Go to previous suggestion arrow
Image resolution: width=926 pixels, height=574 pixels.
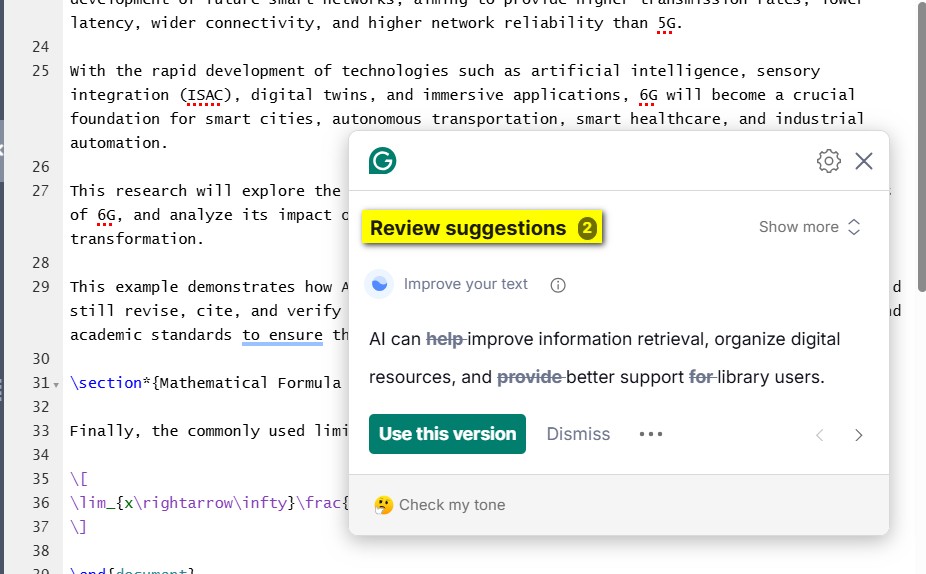pyautogui.click(x=820, y=435)
